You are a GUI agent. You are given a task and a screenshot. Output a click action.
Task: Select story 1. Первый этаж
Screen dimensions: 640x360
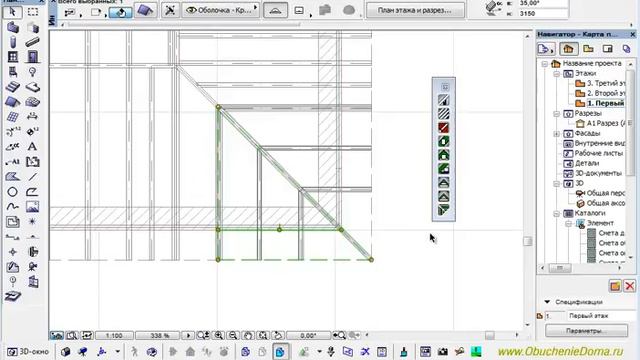pos(600,103)
